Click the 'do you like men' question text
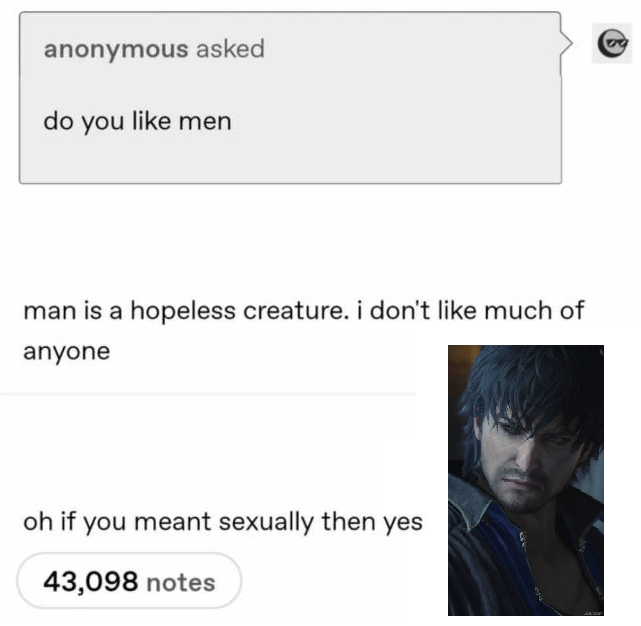641x626 pixels. (137, 122)
